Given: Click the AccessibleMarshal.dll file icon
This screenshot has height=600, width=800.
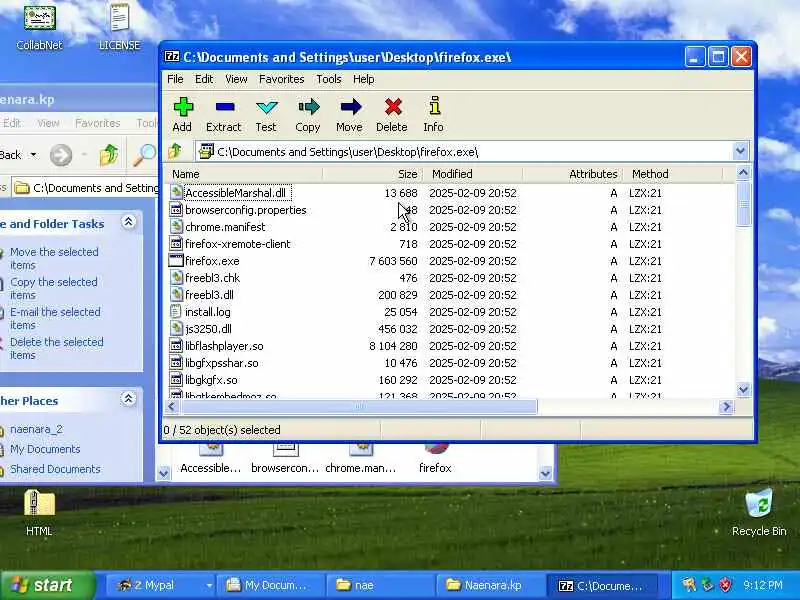Looking at the screenshot, I should (176, 193).
